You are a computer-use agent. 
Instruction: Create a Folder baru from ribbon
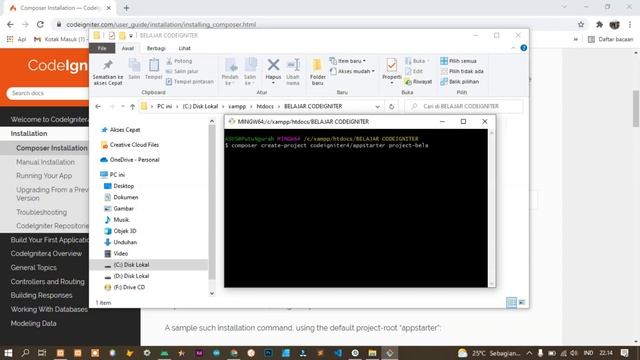(317, 72)
